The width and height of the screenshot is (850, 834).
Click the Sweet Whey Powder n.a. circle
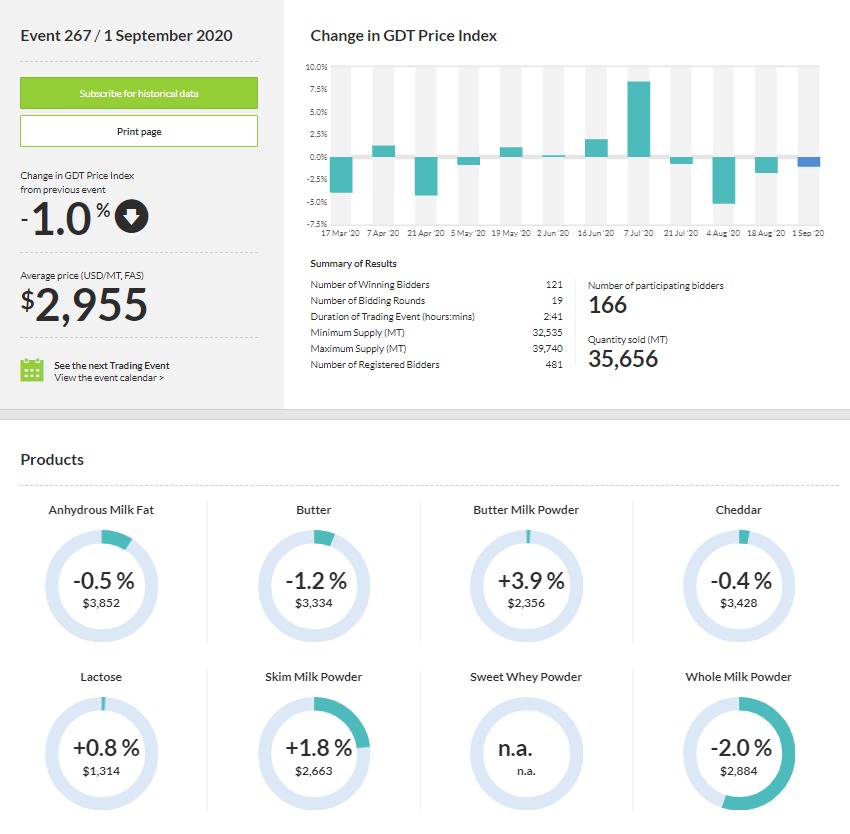click(x=526, y=753)
